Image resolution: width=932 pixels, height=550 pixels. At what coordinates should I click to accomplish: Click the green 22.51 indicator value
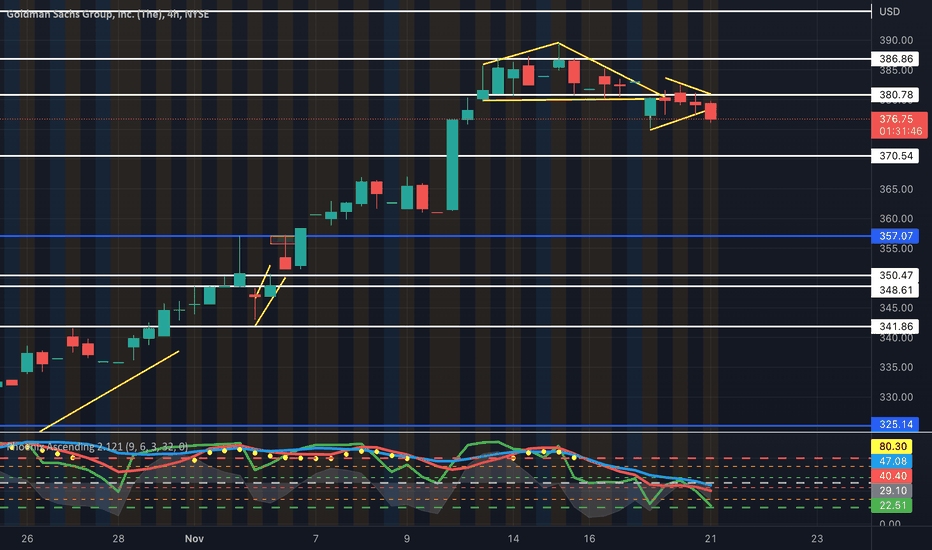[892, 506]
